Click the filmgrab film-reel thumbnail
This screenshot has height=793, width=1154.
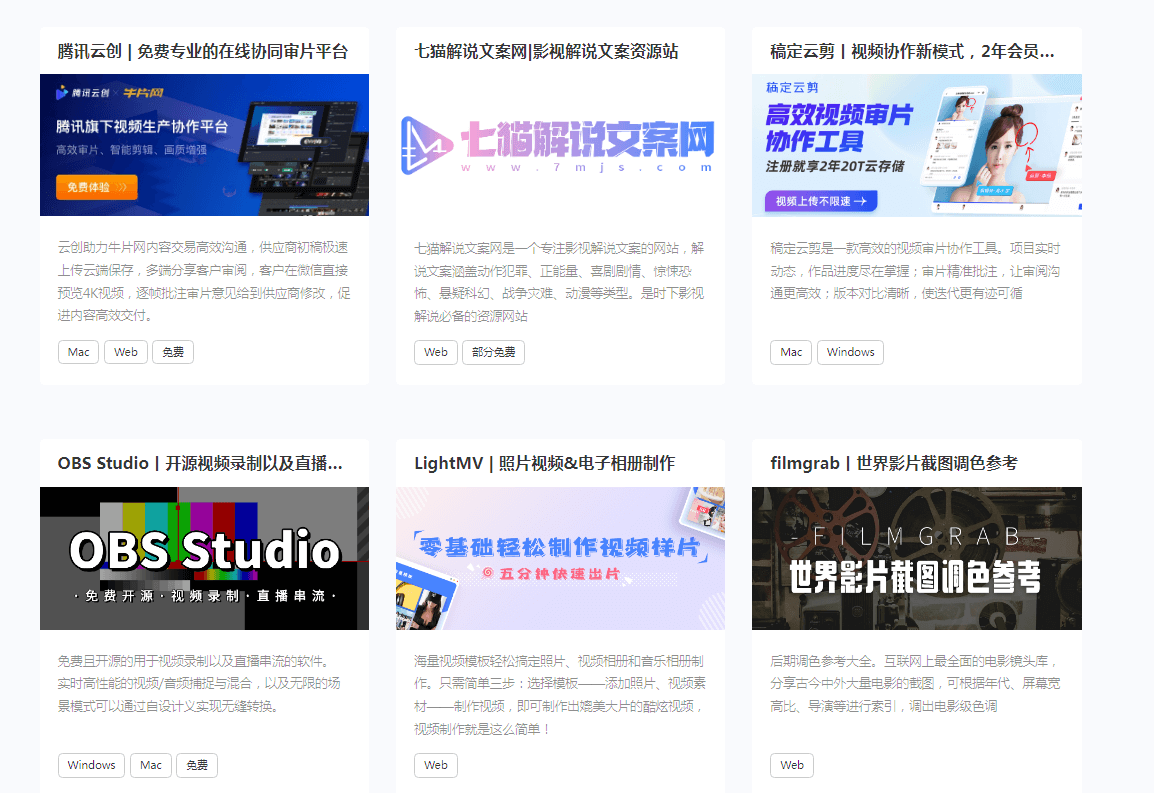point(917,558)
